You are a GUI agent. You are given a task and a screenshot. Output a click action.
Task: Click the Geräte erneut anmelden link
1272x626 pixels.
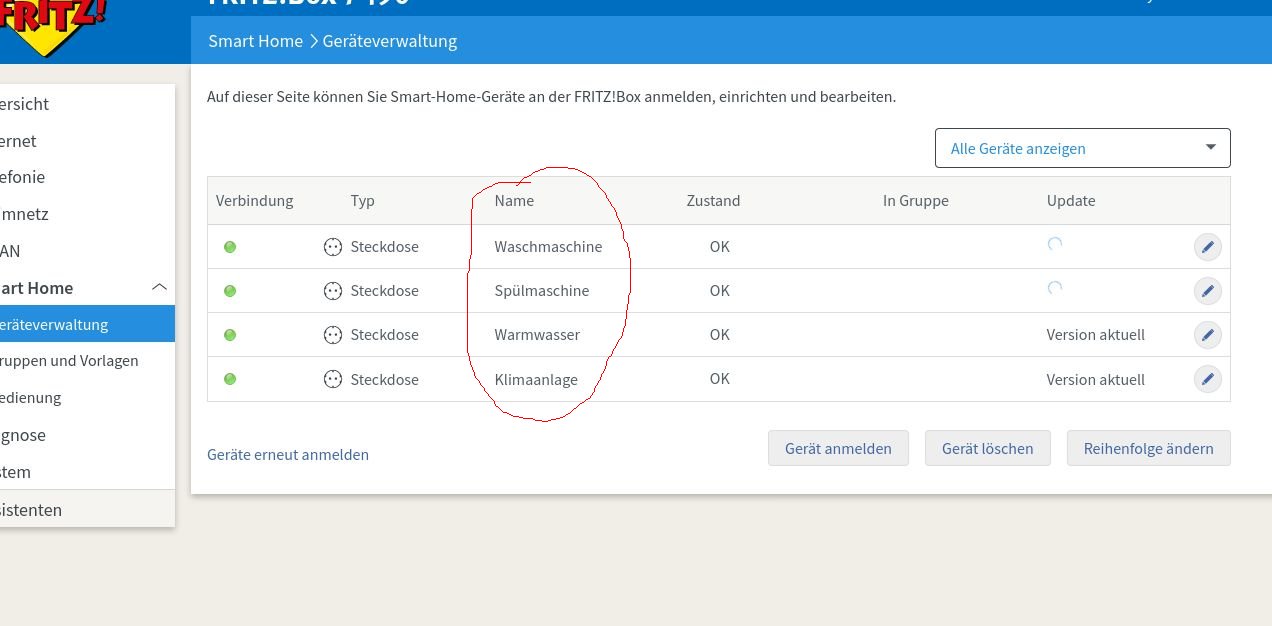[288, 454]
